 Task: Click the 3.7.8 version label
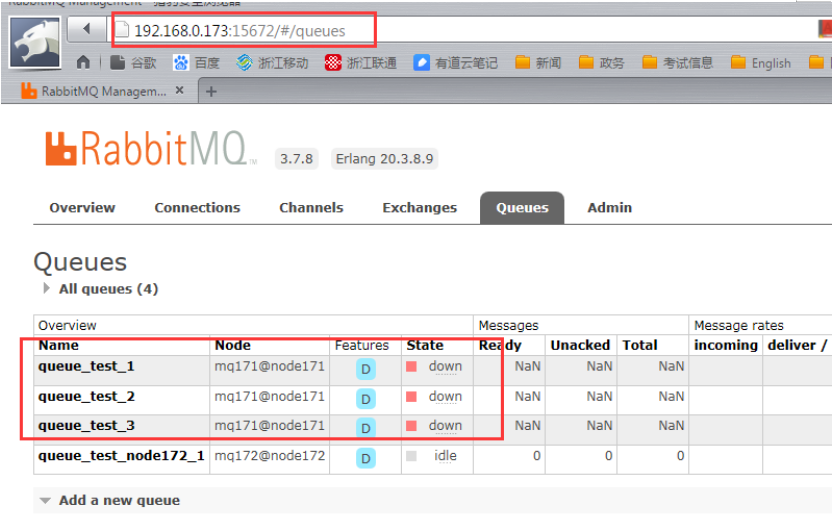click(x=296, y=159)
